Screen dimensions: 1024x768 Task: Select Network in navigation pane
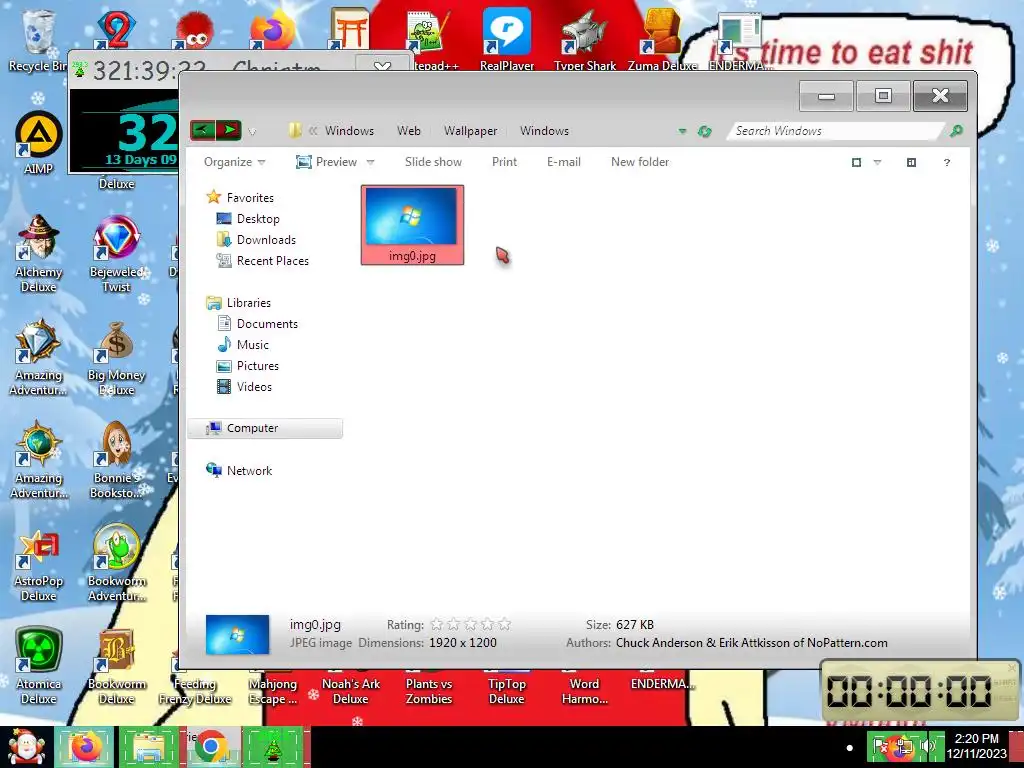[x=239, y=470]
